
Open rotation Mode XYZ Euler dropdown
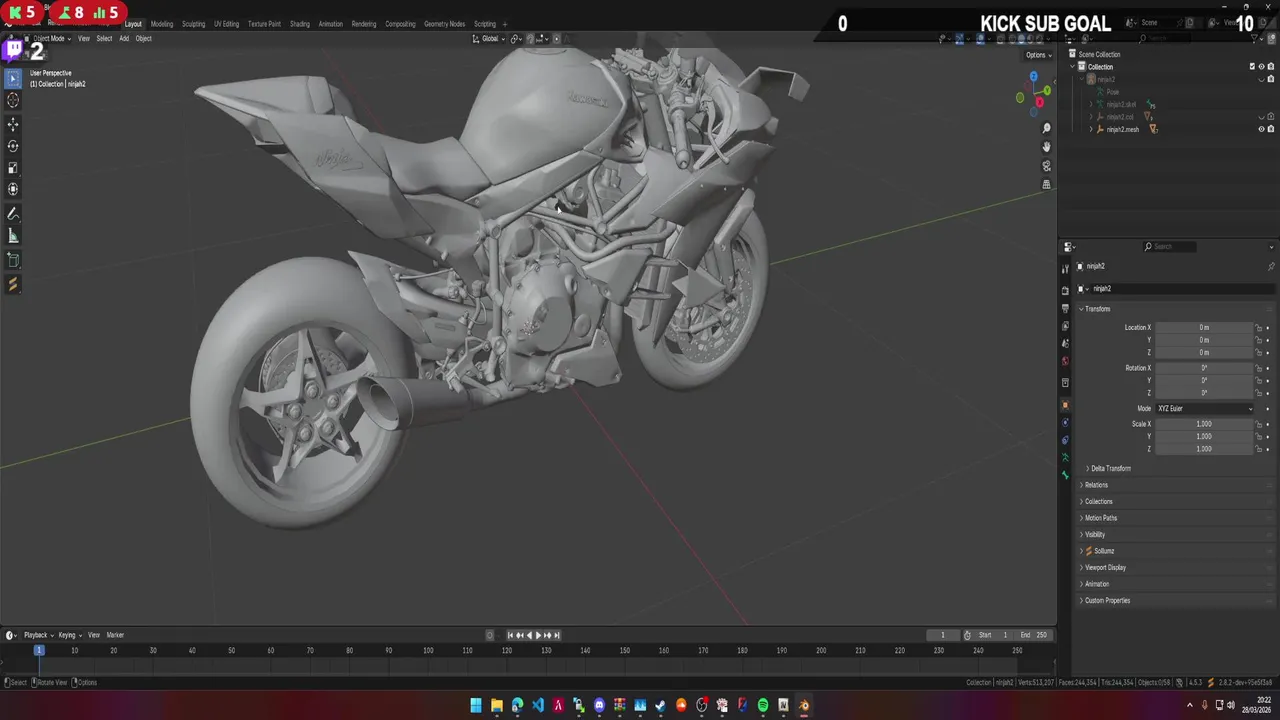click(1204, 409)
